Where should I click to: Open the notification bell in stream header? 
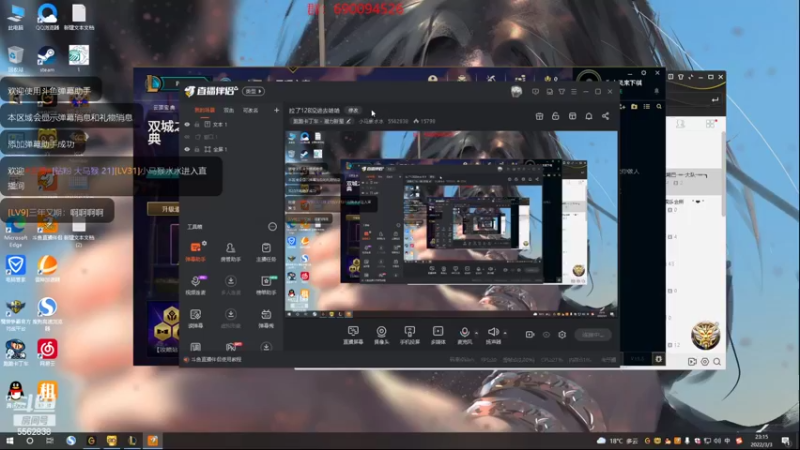[589, 116]
